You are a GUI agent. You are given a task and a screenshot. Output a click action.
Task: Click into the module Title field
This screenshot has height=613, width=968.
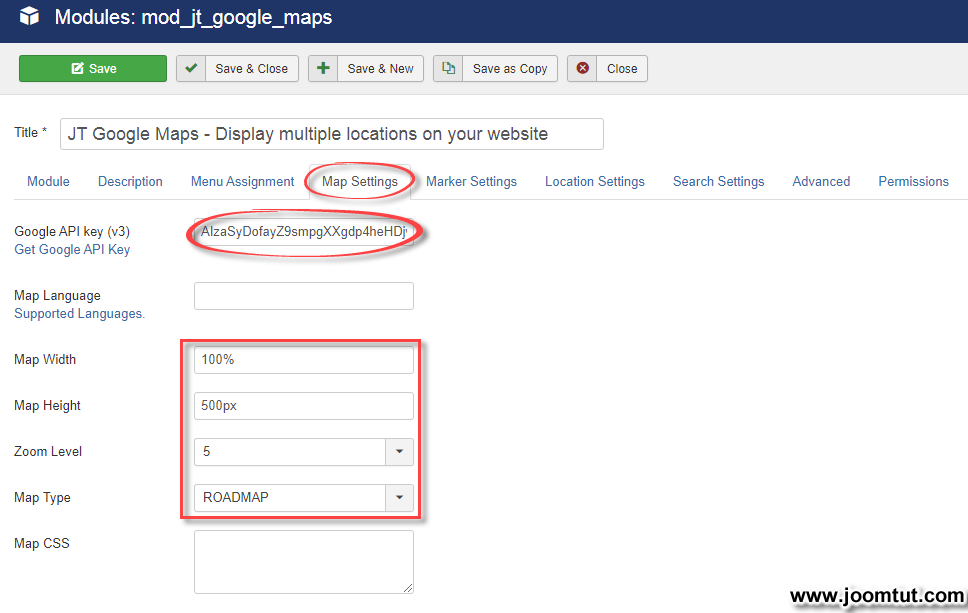tap(332, 134)
